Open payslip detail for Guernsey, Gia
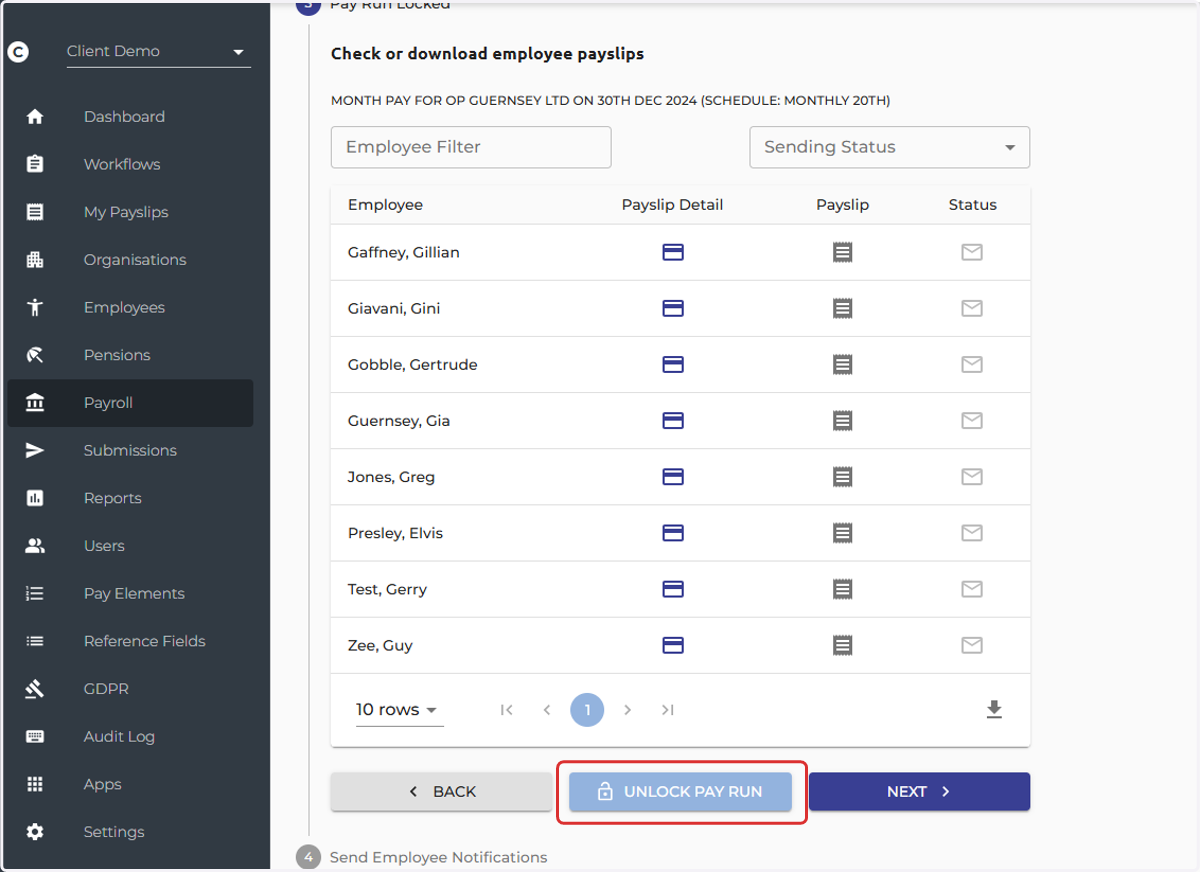This screenshot has height=872, width=1200. 673,421
